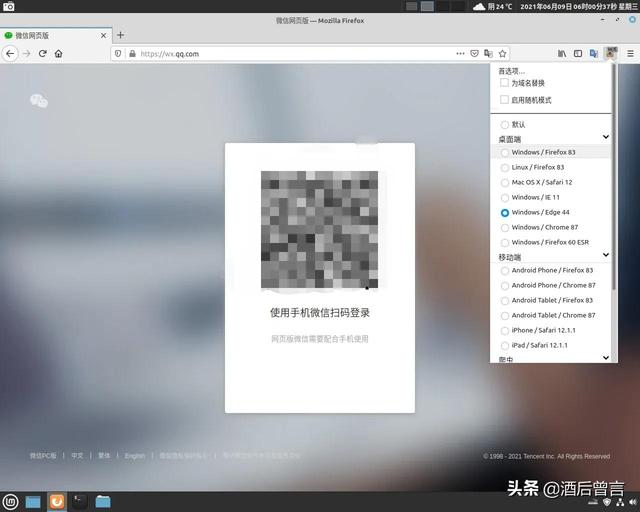Open 首选项 in the extension popup

511,71
